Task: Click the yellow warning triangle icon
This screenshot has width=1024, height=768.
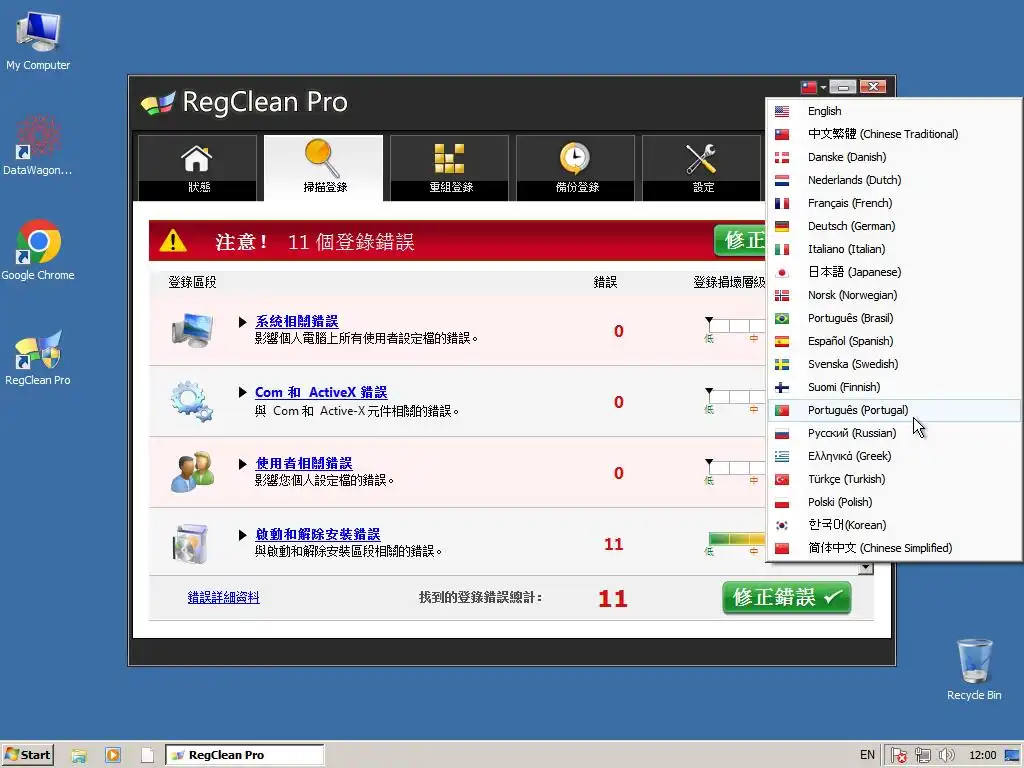Action: pyautogui.click(x=173, y=241)
